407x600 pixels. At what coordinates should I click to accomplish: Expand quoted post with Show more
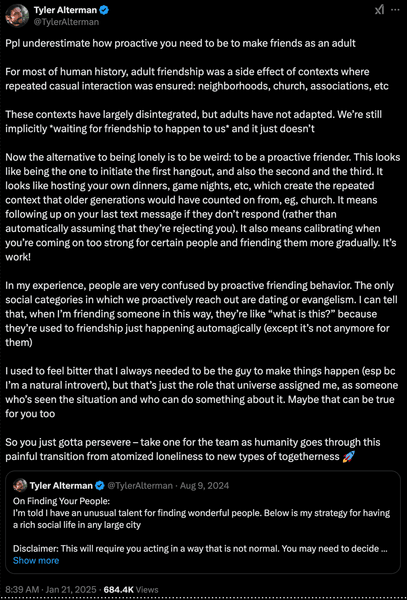36,561
